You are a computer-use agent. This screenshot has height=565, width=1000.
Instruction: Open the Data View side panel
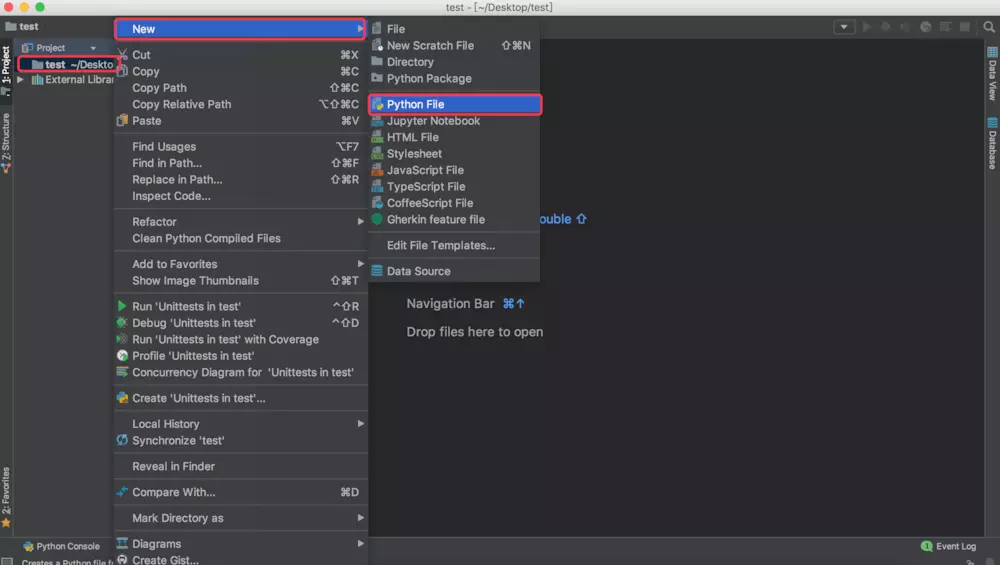992,76
